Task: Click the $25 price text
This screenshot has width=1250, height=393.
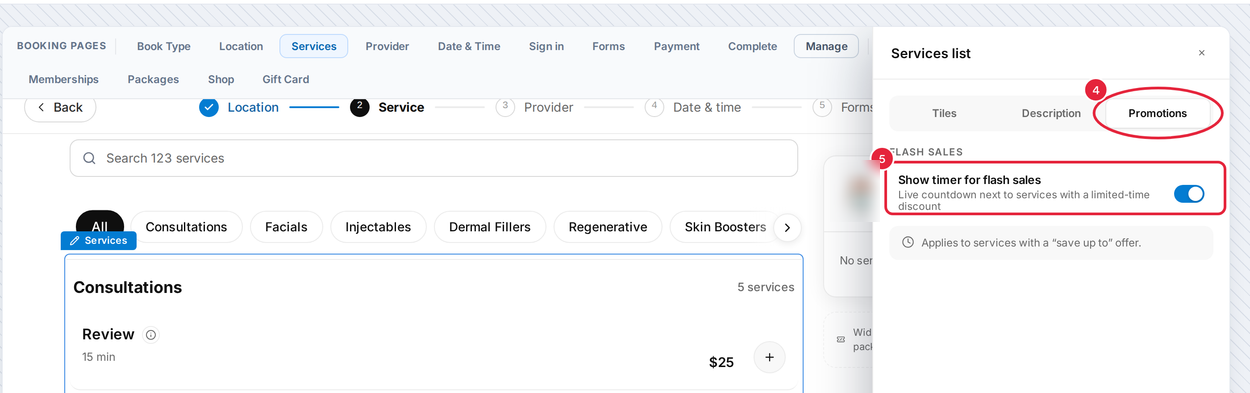Action: (x=721, y=362)
